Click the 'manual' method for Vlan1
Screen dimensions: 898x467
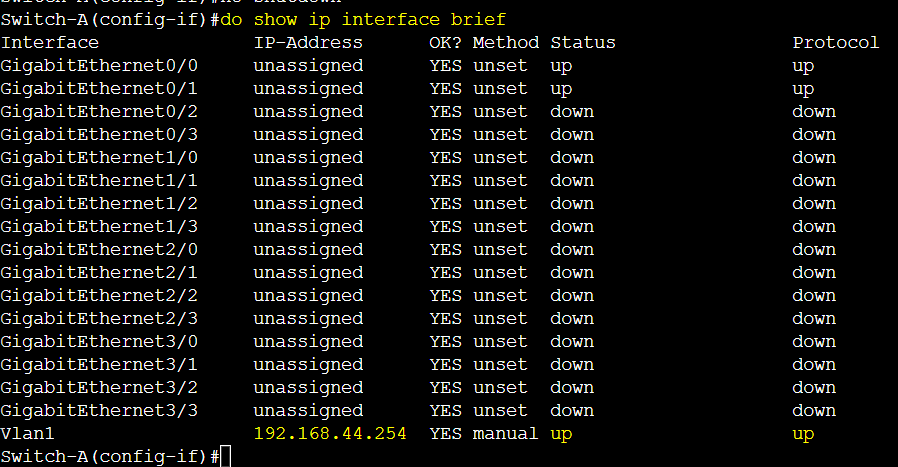point(506,433)
